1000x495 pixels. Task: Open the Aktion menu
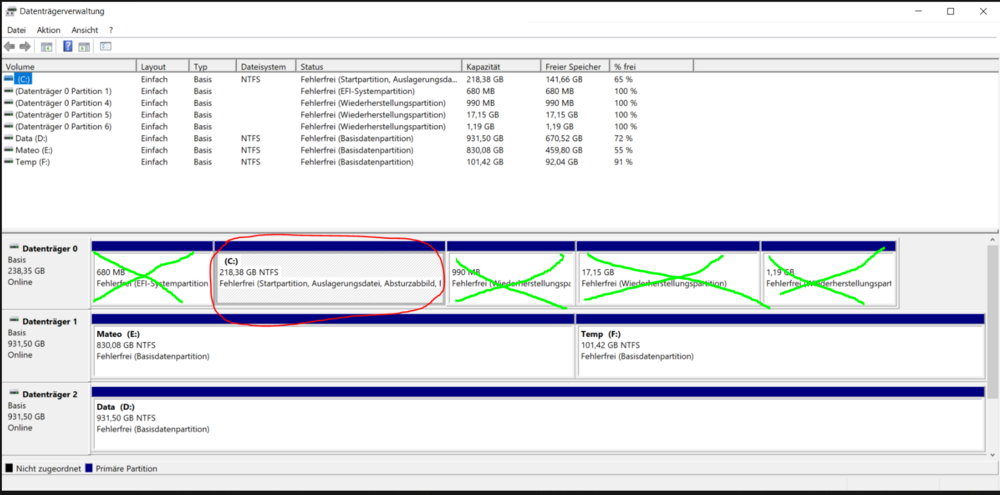(x=49, y=30)
